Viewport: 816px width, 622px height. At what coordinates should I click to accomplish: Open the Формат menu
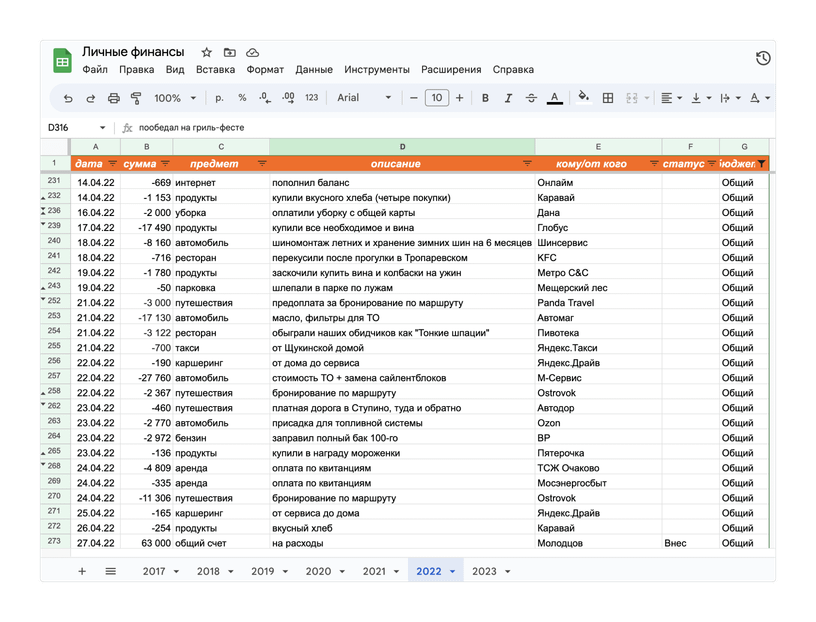point(265,69)
